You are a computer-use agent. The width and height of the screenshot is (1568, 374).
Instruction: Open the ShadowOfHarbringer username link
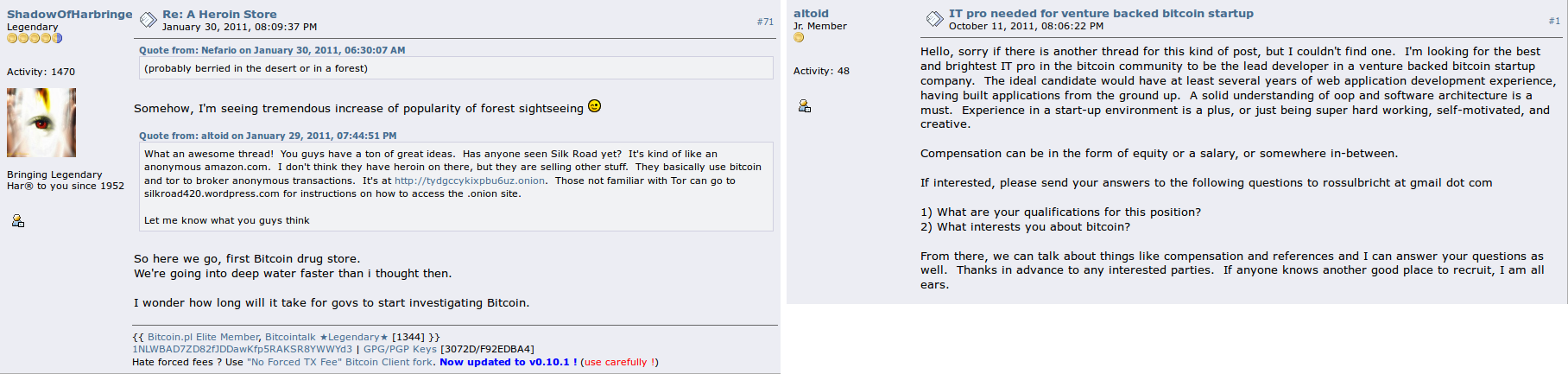(x=70, y=14)
